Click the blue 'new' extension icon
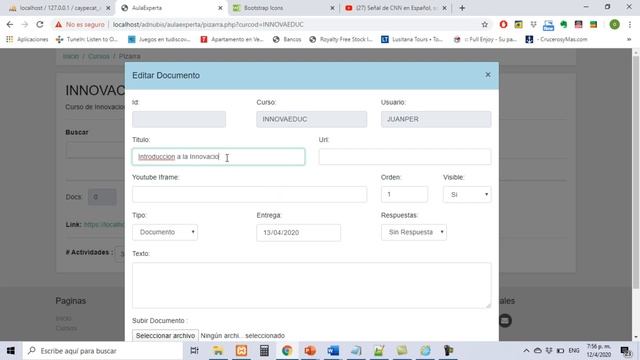The image size is (640, 360). pyautogui.click(x=548, y=25)
